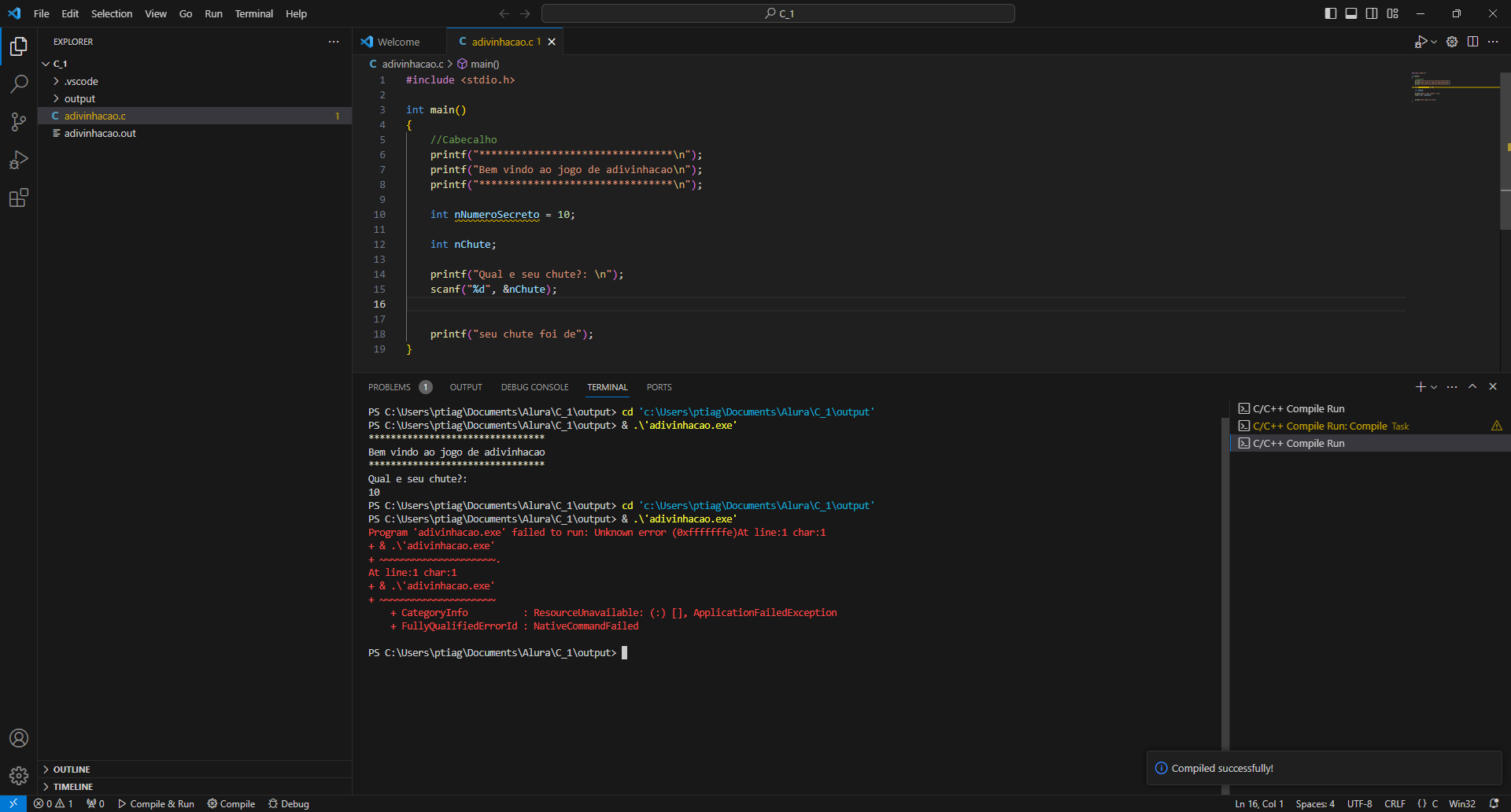Click Win32 configuration in status bar
Screen dimensions: 1511x812
pos(1462,803)
